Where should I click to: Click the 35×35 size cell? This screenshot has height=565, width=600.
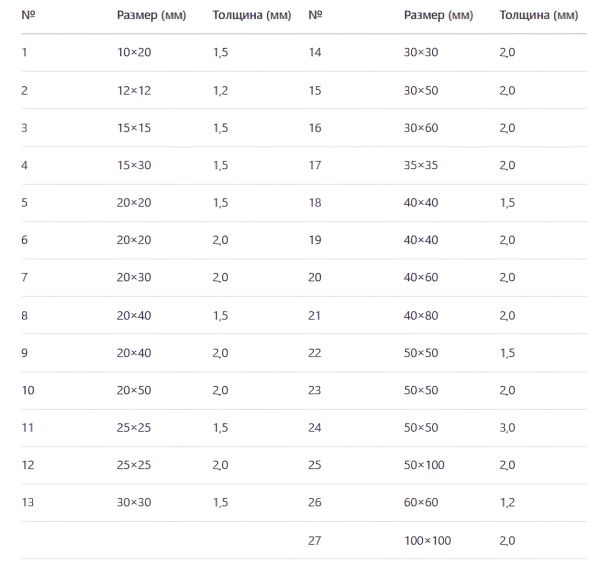pyautogui.click(x=420, y=165)
